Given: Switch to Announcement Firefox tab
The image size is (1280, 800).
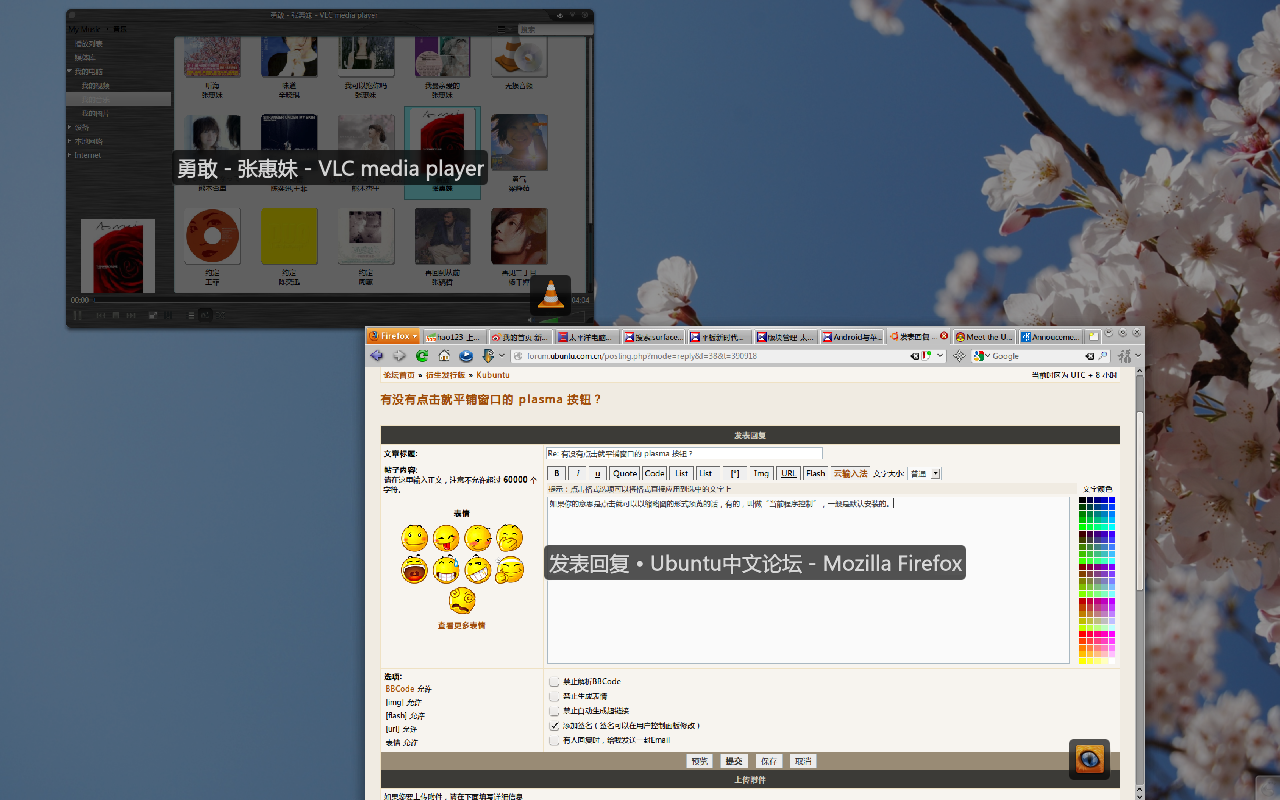Looking at the screenshot, I should coord(1050,337).
